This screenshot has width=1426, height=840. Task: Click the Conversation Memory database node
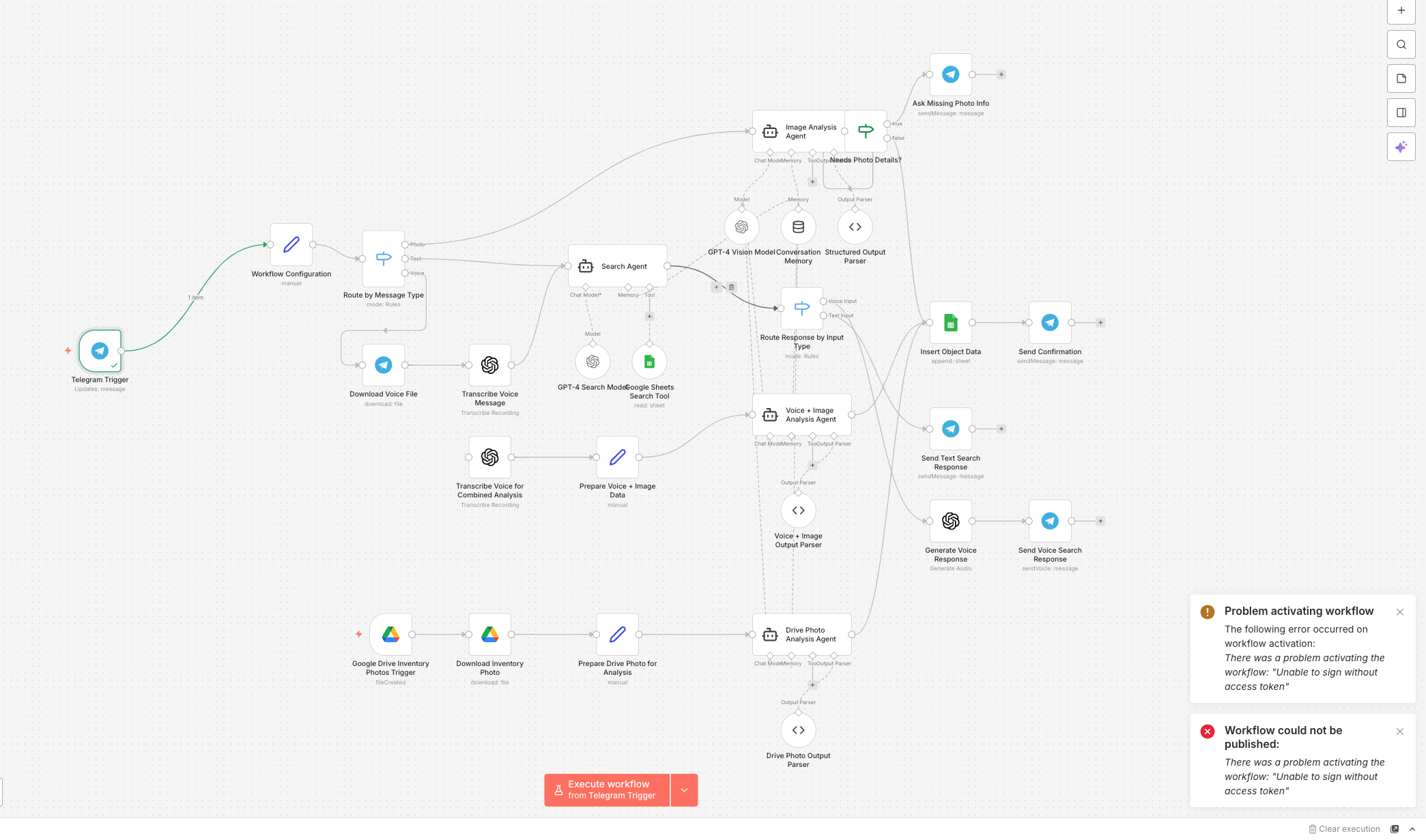tap(798, 227)
